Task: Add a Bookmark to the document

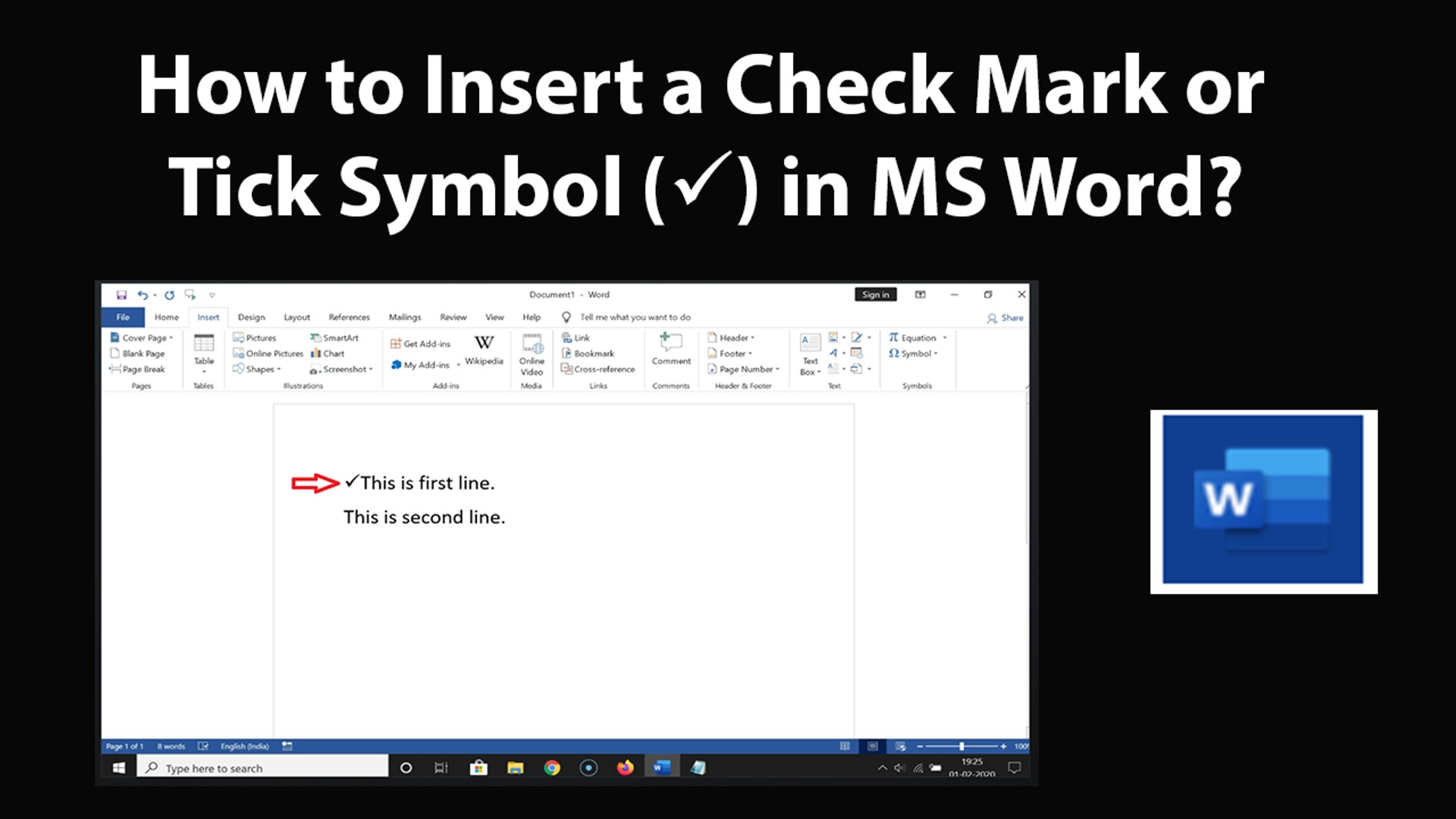Action: tap(591, 353)
